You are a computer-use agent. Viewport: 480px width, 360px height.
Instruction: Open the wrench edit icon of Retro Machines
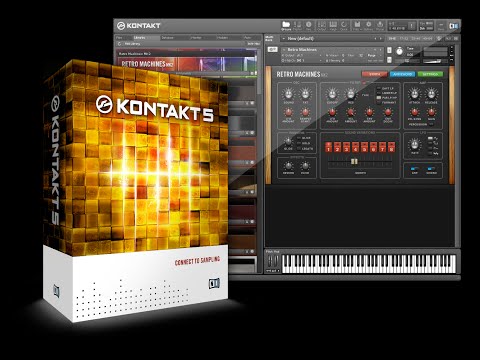tap(272, 50)
